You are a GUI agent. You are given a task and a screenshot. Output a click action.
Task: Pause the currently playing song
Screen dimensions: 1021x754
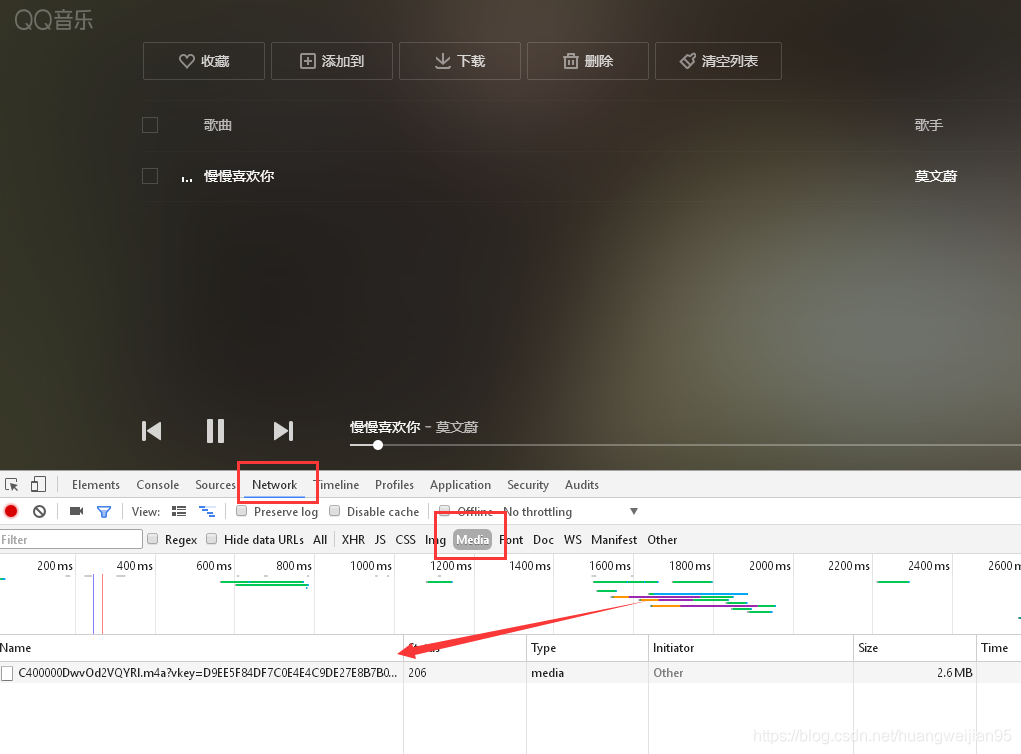(216, 431)
